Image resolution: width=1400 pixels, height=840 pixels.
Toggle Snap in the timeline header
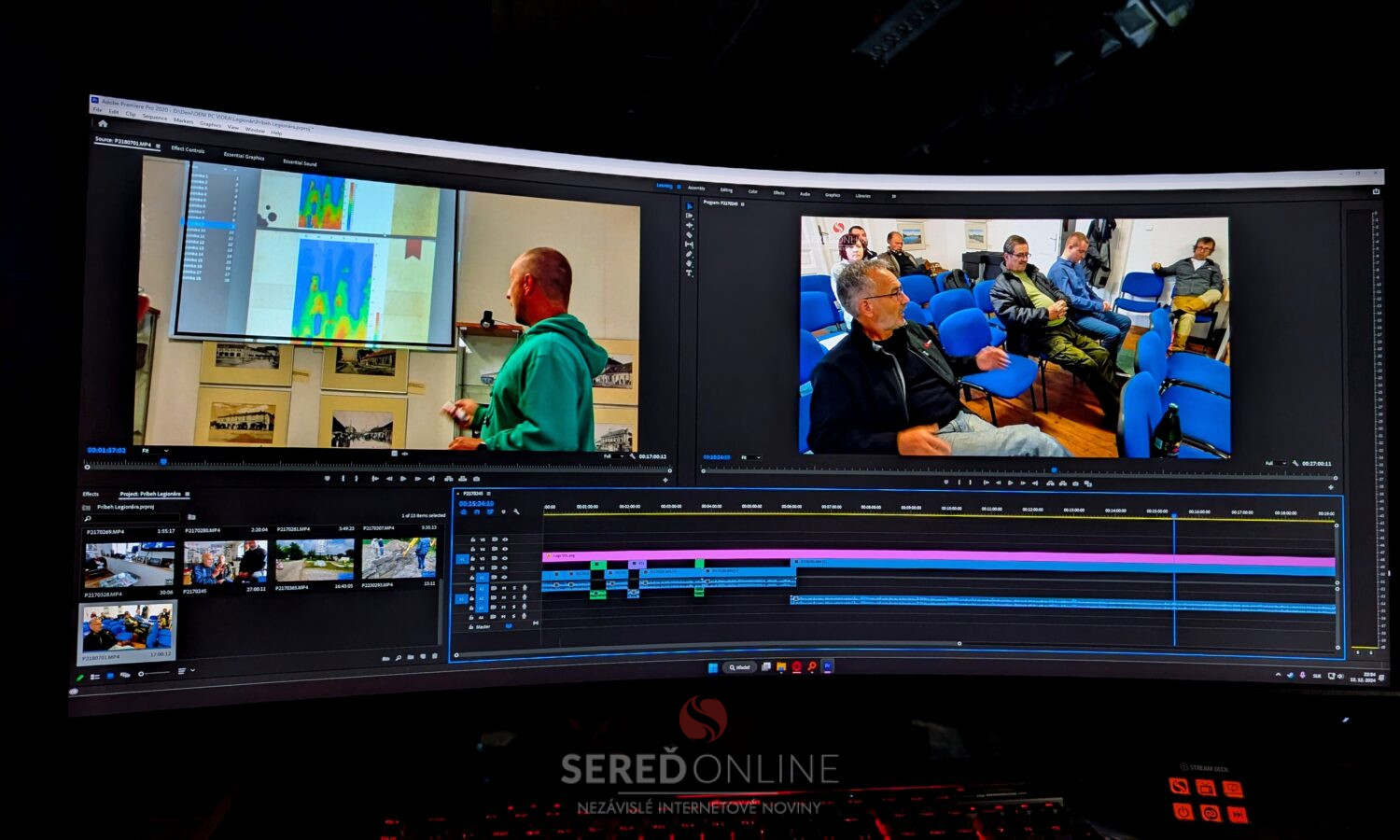point(477,511)
